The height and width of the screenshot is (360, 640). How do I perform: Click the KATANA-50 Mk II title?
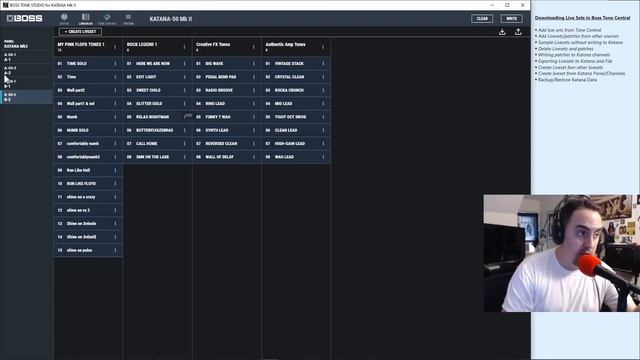tap(171, 19)
